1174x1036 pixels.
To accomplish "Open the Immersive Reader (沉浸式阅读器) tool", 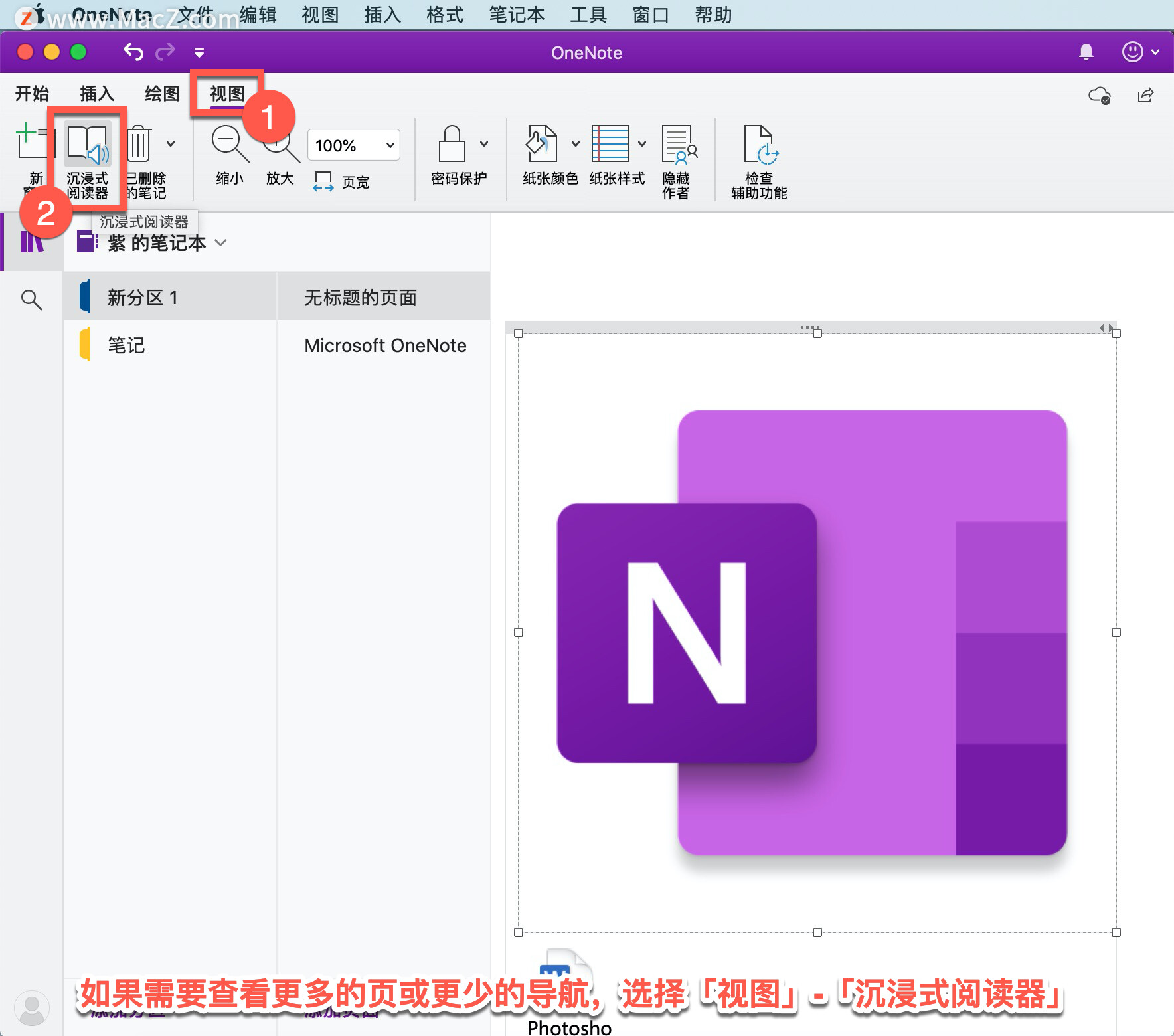I will coord(87,161).
